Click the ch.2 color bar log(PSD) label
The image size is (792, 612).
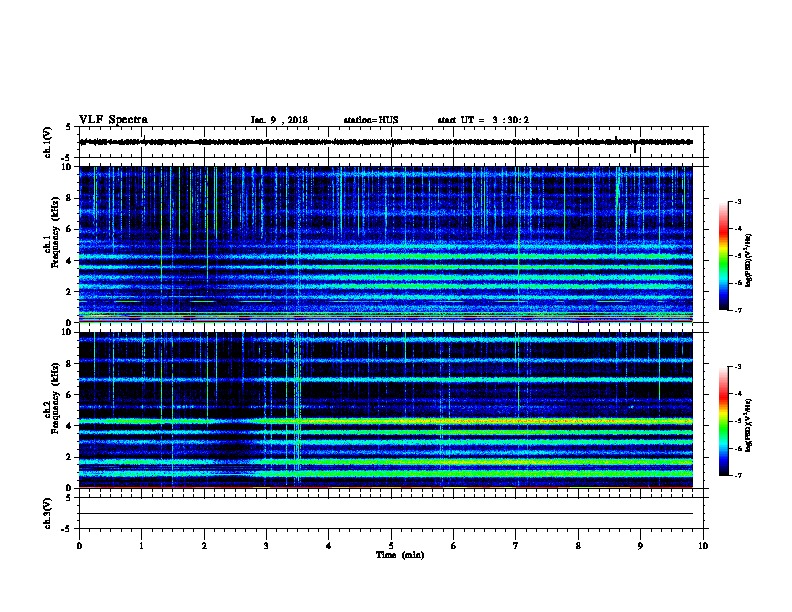tap(748, 425)
